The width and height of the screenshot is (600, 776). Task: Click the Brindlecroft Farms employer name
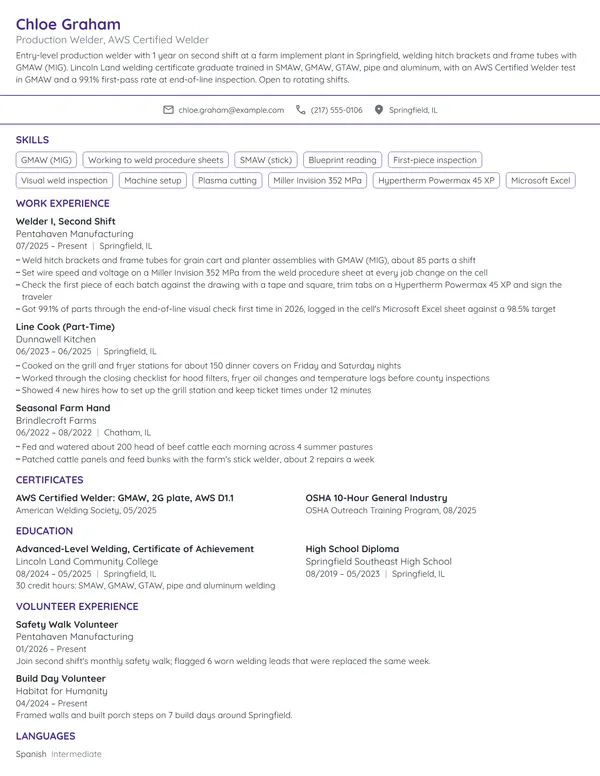(56, 420)
